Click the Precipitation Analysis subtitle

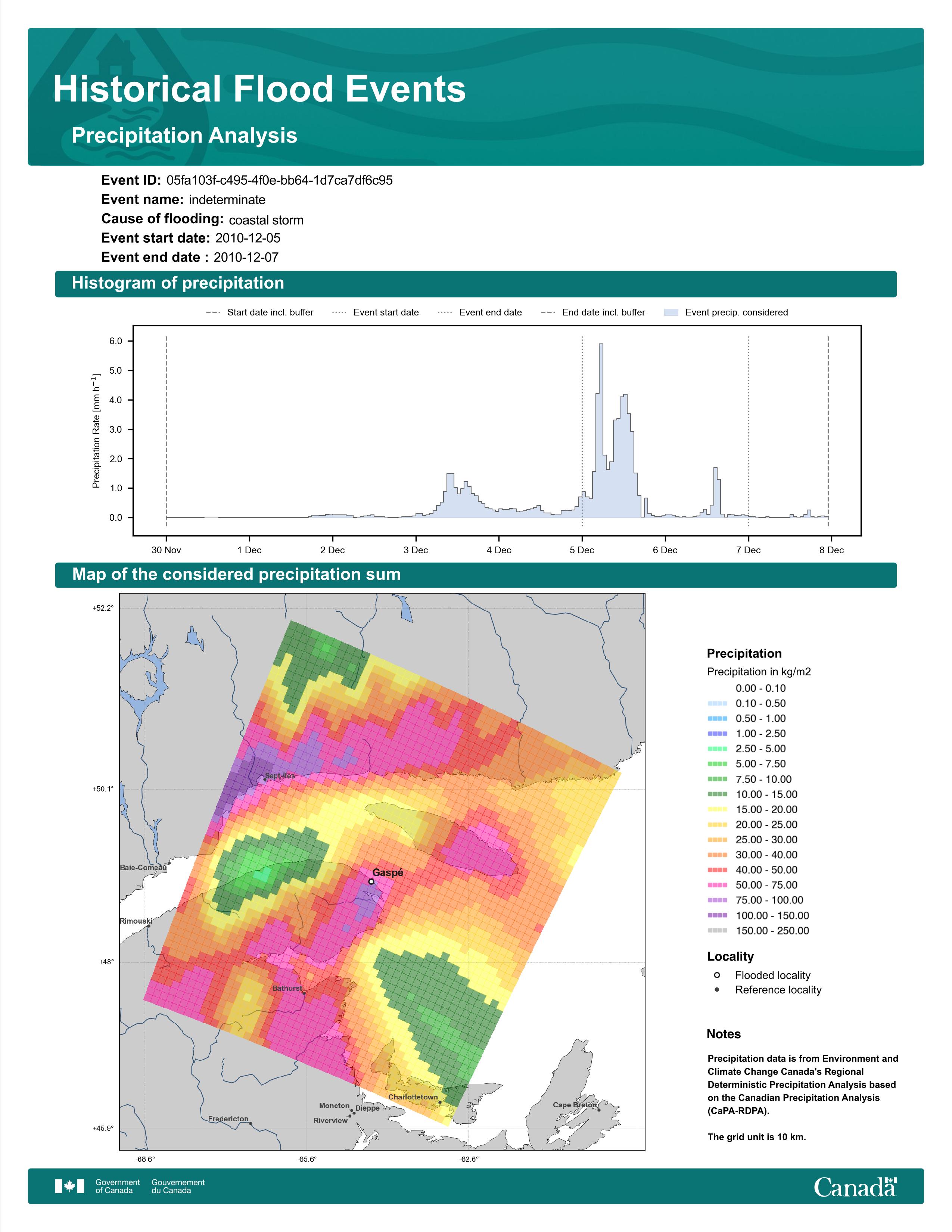click(184, 136)
